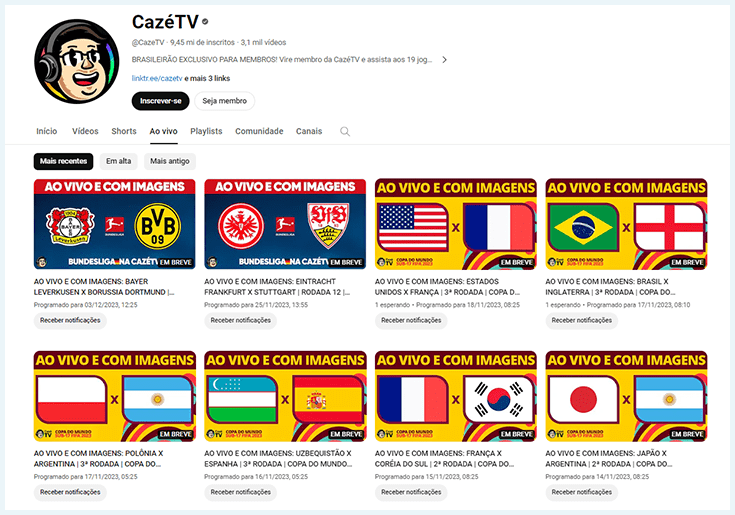
Task: Click the Estados Unidos x França title
Action: point(448,287)
